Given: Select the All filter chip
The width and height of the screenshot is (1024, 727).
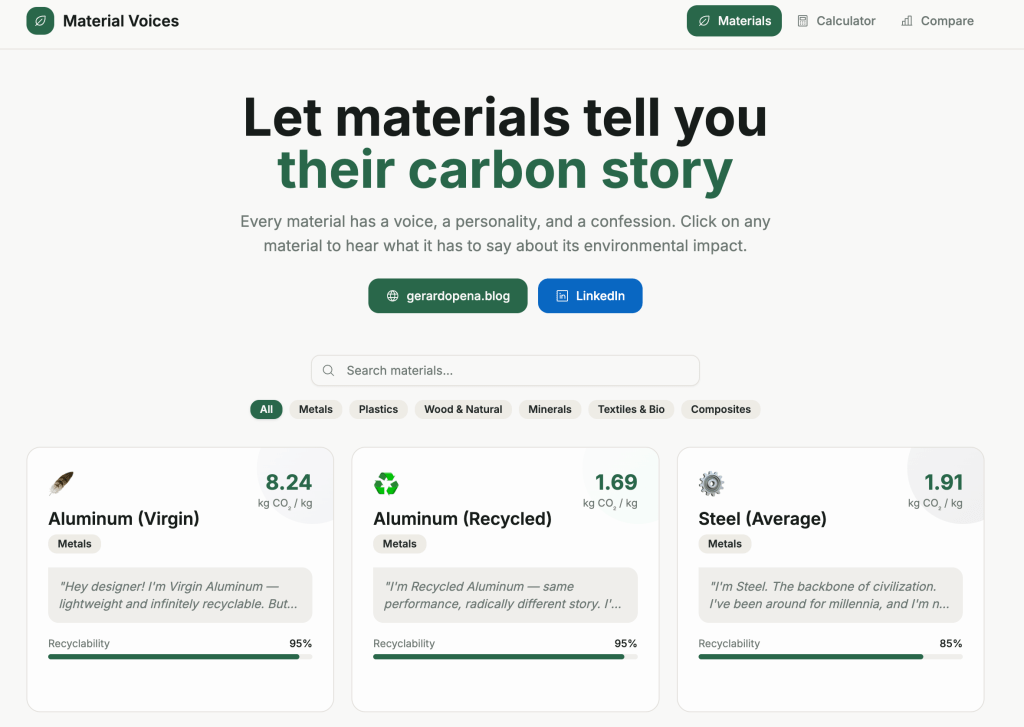Looking at the screenshot, I should (x=266, y=409).
